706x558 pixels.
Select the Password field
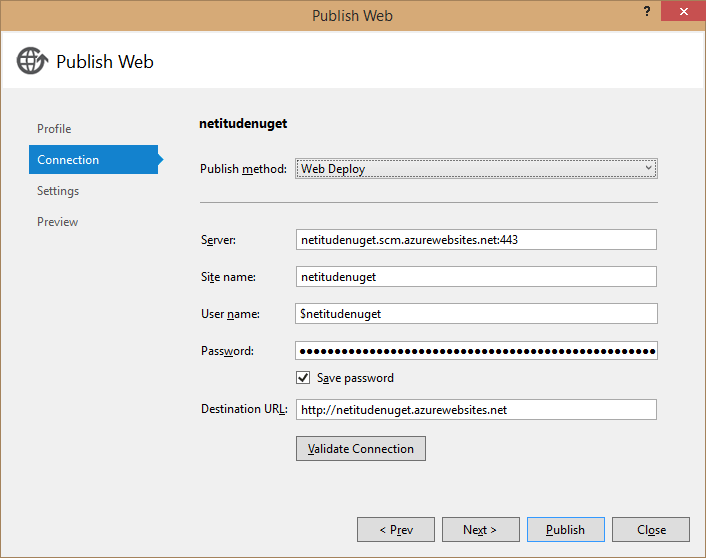point(476,350)
